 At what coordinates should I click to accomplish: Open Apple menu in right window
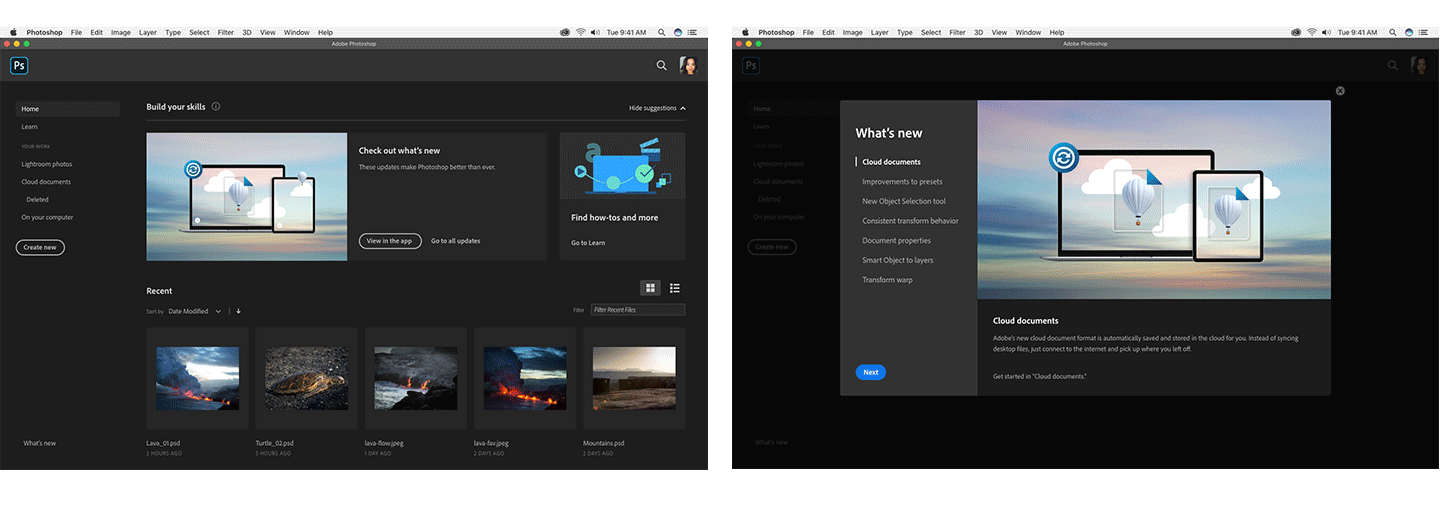pyautogui.click(x=745, y=32)
